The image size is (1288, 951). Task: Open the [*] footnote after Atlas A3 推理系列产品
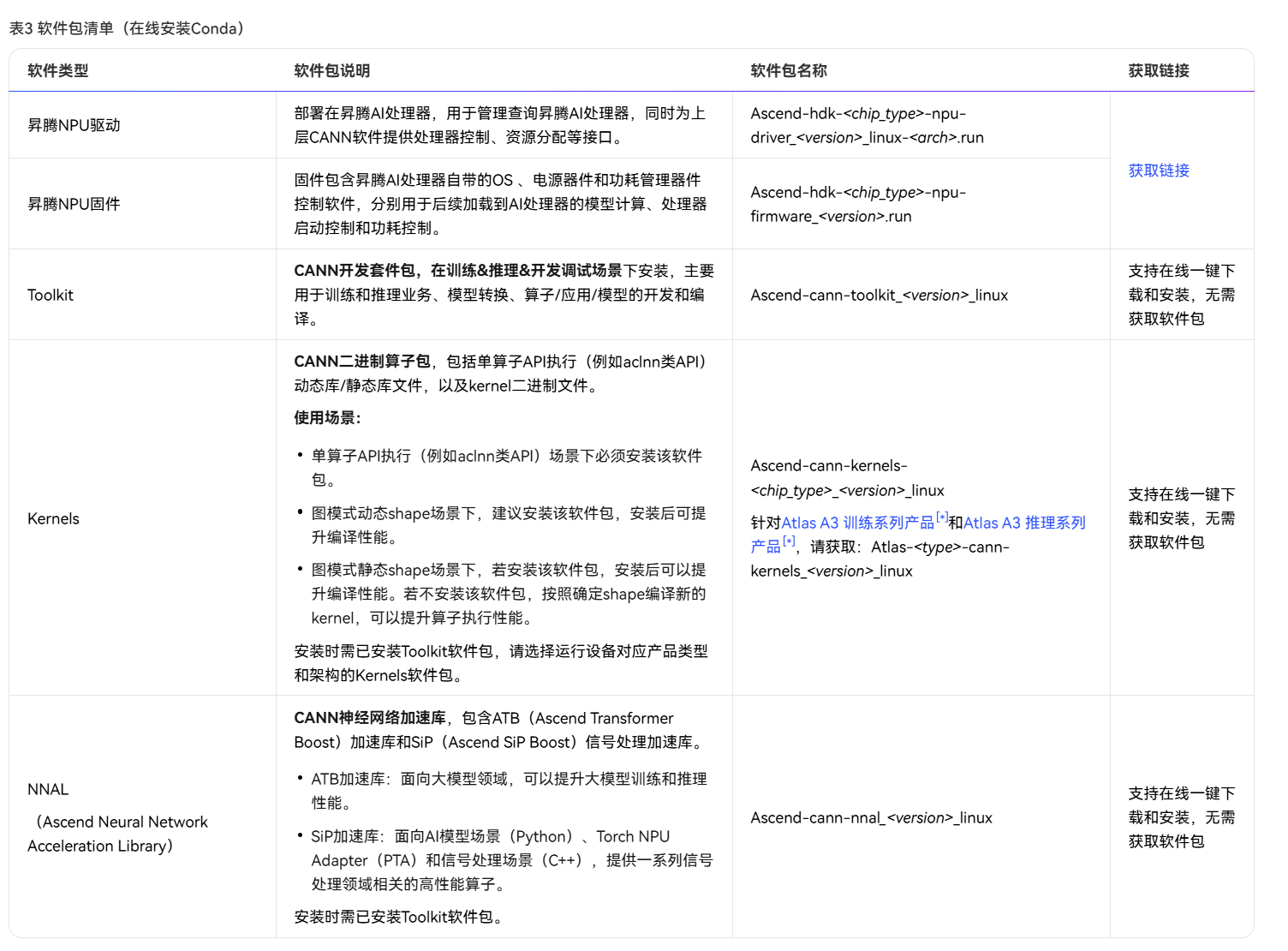(x=788, y=541)
